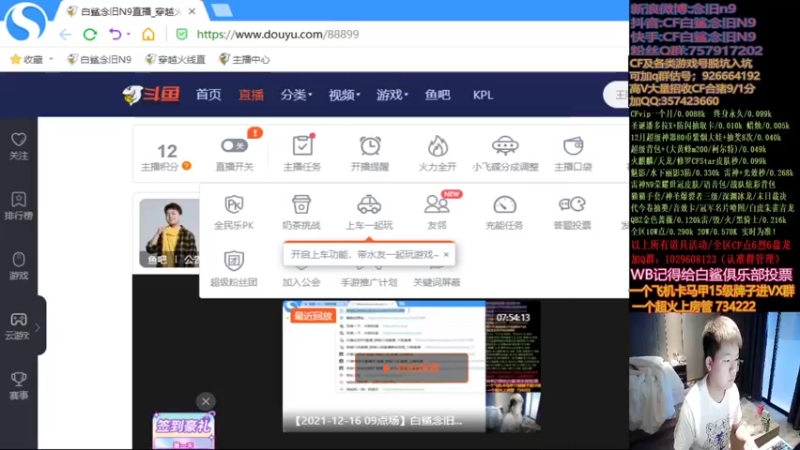Click the search box in the Douyu header

pyautogui.click(x=616, y=95)
